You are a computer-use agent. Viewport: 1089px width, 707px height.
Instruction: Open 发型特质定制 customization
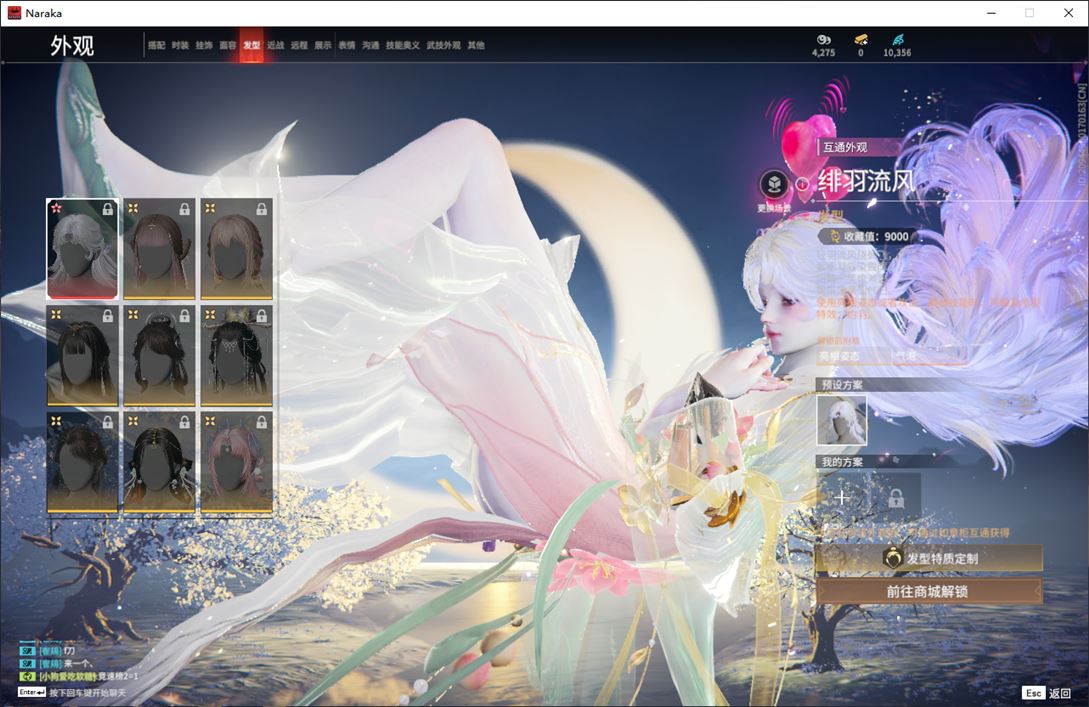tap(929, 558)
